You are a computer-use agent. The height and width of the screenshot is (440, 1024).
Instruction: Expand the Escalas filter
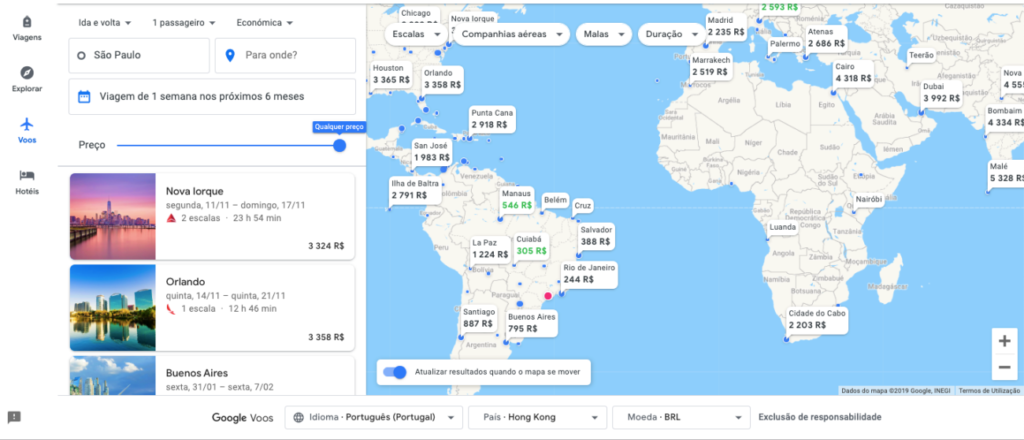416,34
